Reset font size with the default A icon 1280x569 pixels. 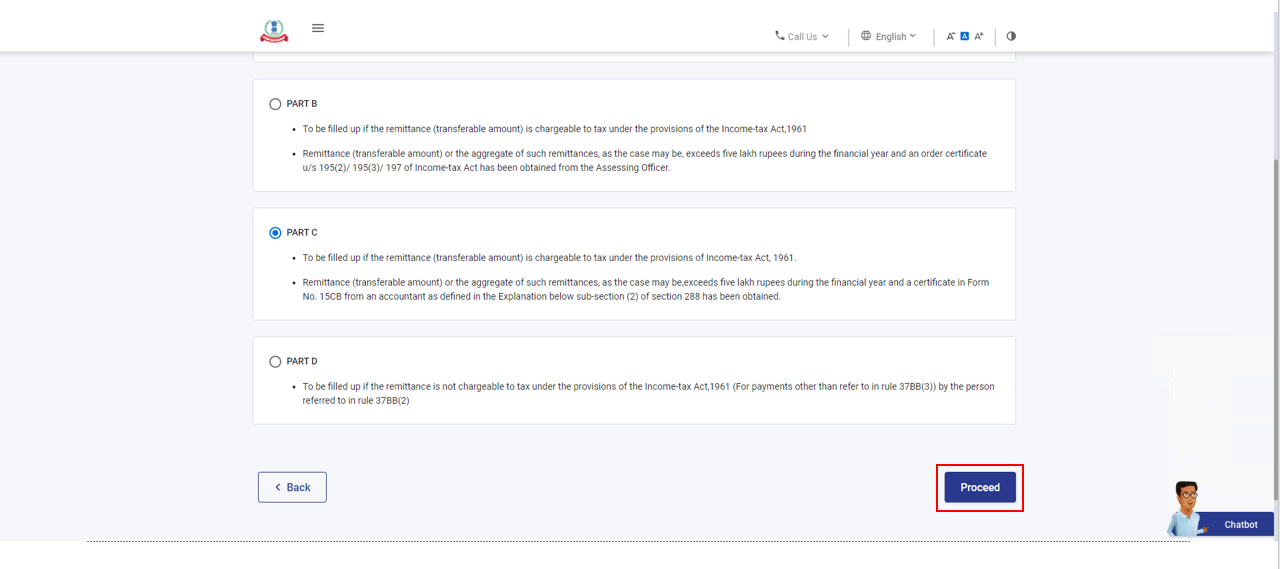(x=965, y=36)
